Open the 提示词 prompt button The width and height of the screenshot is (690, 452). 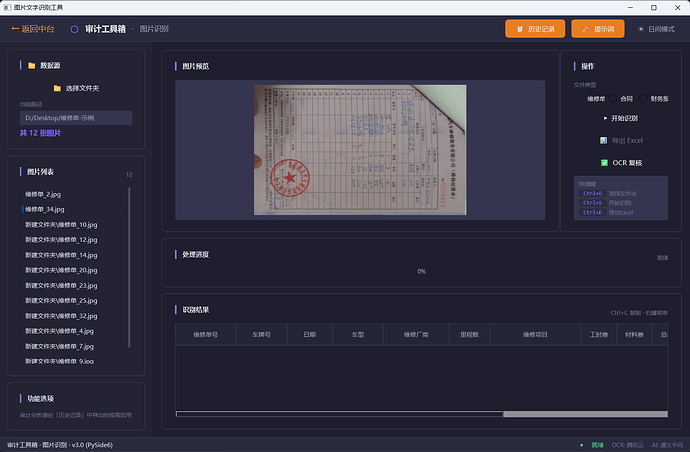[598, 29]
